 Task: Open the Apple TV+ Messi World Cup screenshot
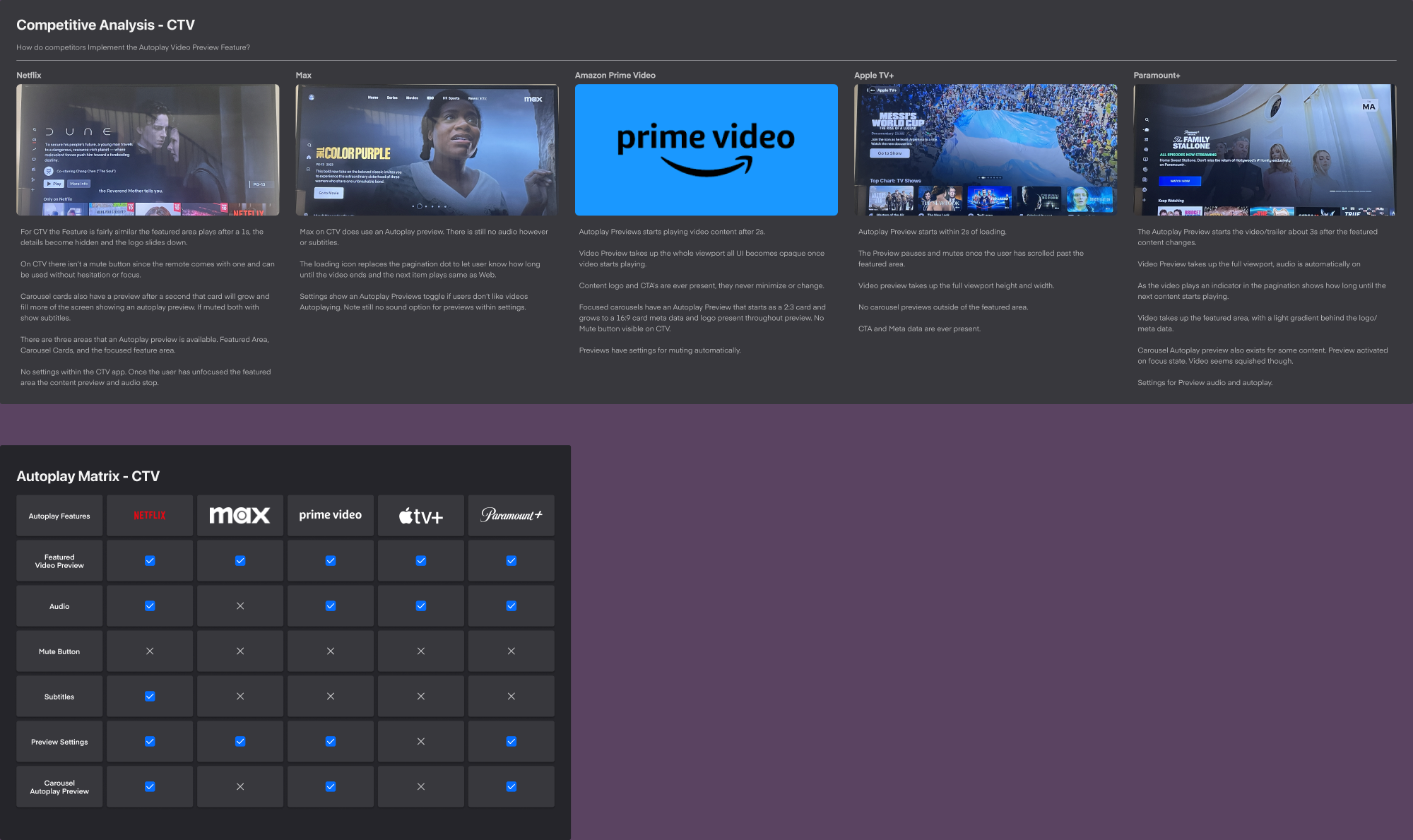tap(986, 150)
